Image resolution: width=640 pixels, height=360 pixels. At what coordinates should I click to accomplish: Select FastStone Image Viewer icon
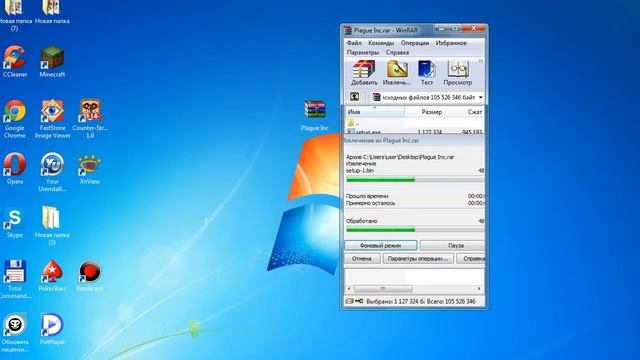click(x=52, y=119)
